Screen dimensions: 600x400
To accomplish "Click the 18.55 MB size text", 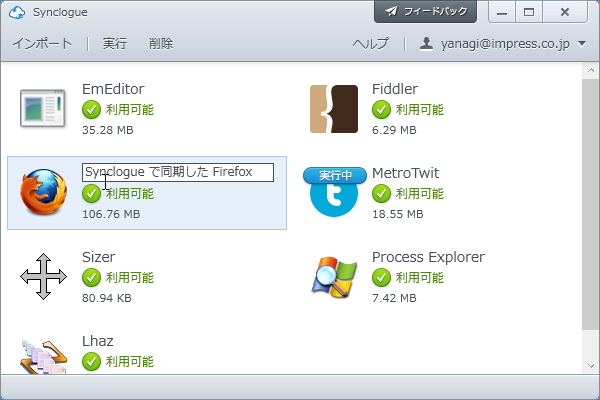I will coord(398,214).
